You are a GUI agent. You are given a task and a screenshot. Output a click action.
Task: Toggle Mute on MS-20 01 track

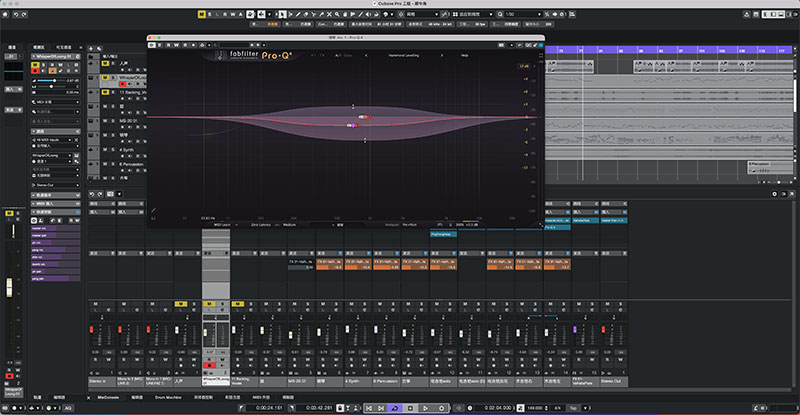(105, 121)
